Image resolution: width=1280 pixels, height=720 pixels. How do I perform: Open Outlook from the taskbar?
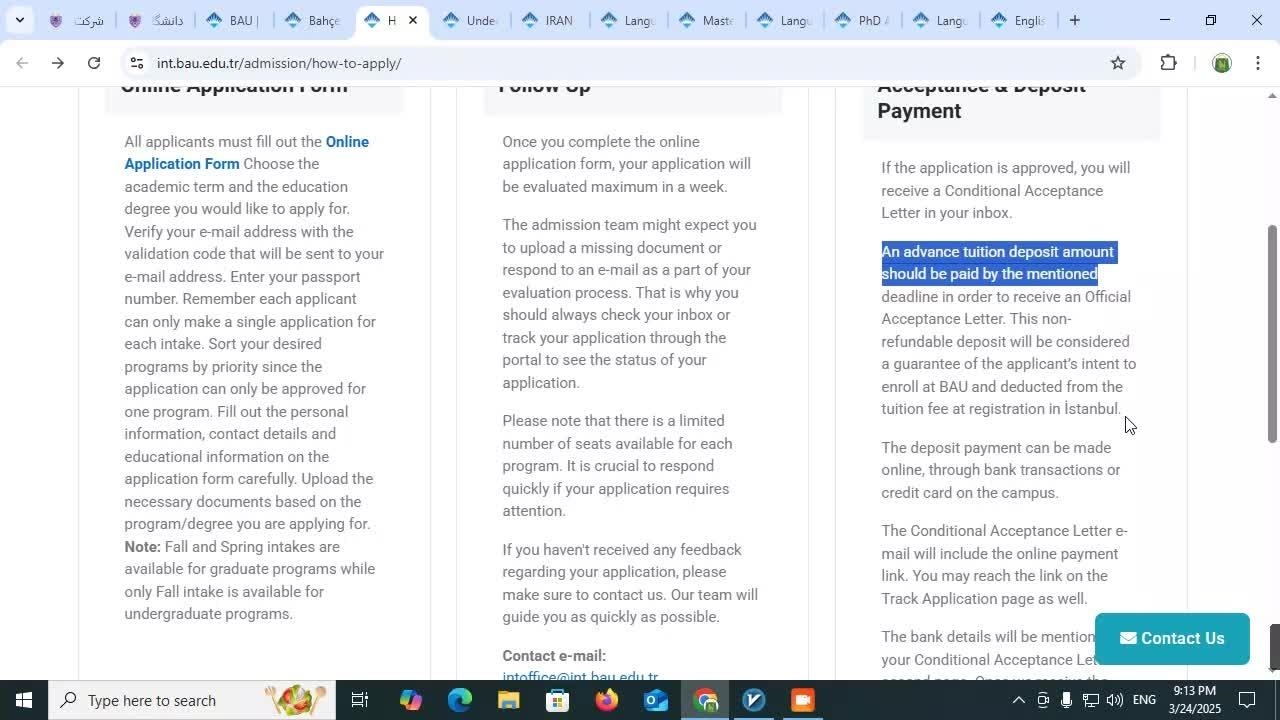click(656, 700)
